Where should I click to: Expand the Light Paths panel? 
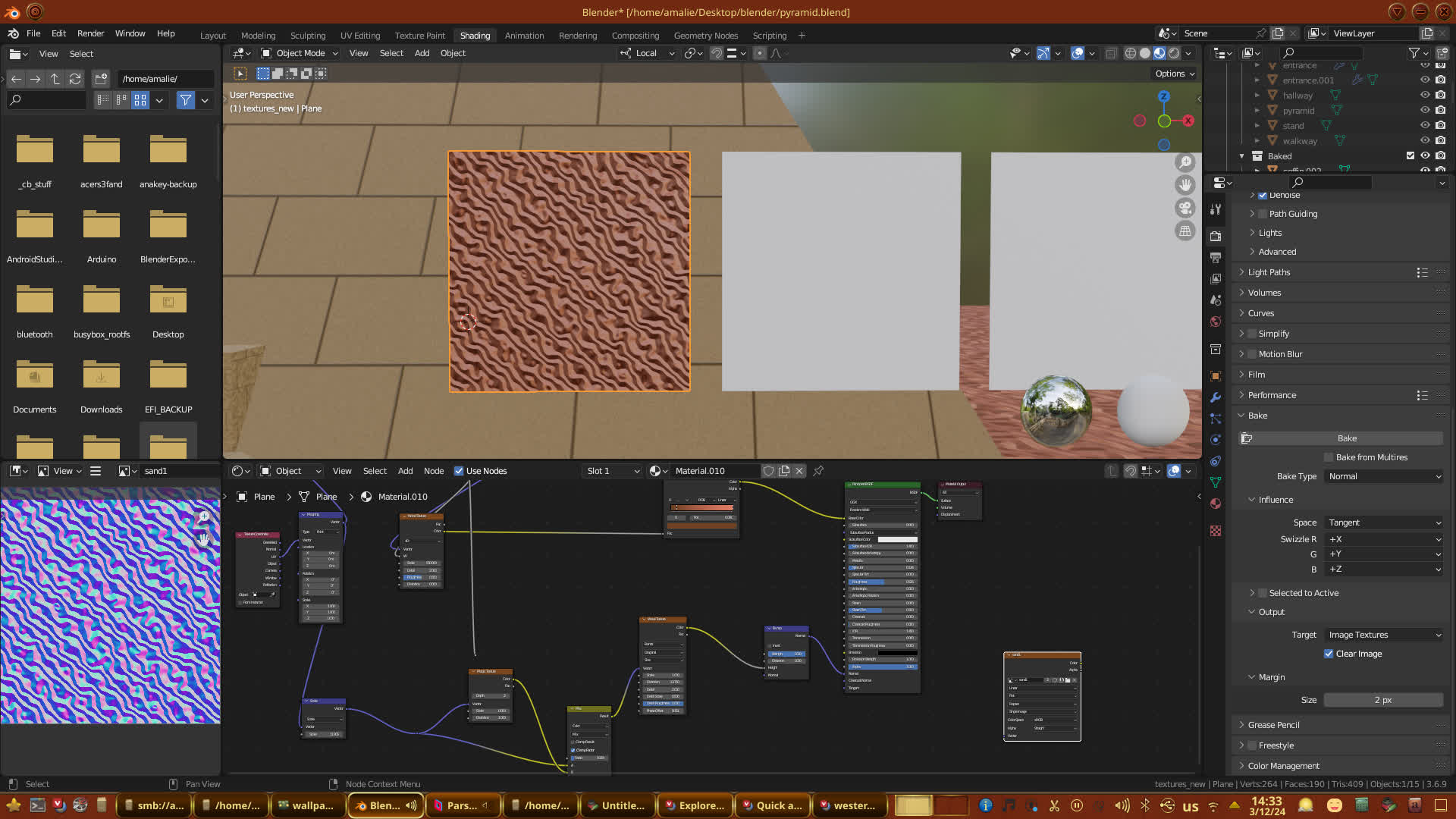pos(1269,272)
